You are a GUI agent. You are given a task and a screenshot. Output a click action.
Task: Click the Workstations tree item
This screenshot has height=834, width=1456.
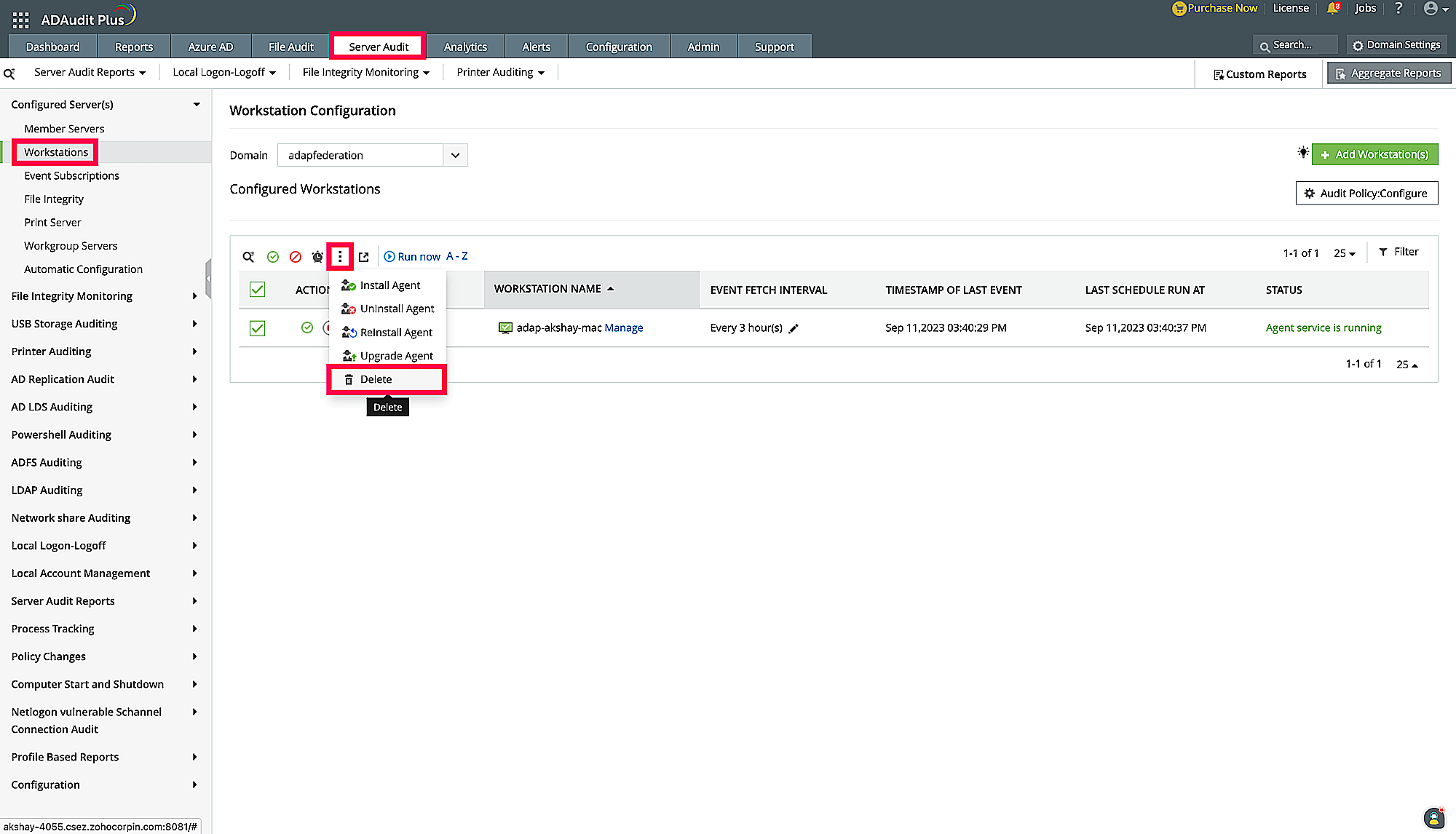[56, 151]
